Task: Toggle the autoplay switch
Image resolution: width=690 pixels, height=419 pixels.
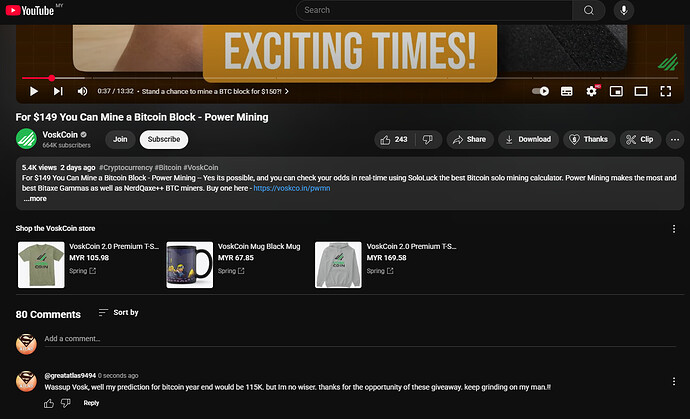Action: tap(540, 91)
